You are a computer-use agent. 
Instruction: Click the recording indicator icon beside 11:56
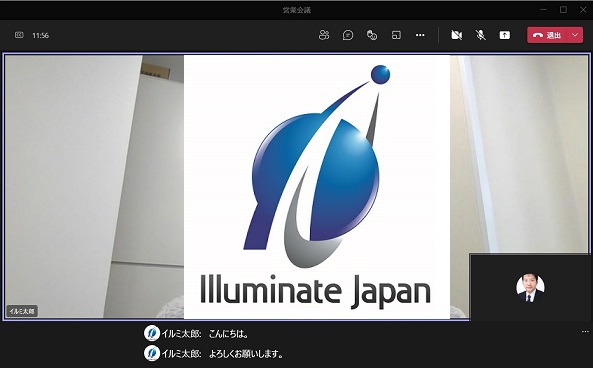(x=19, y=35)
